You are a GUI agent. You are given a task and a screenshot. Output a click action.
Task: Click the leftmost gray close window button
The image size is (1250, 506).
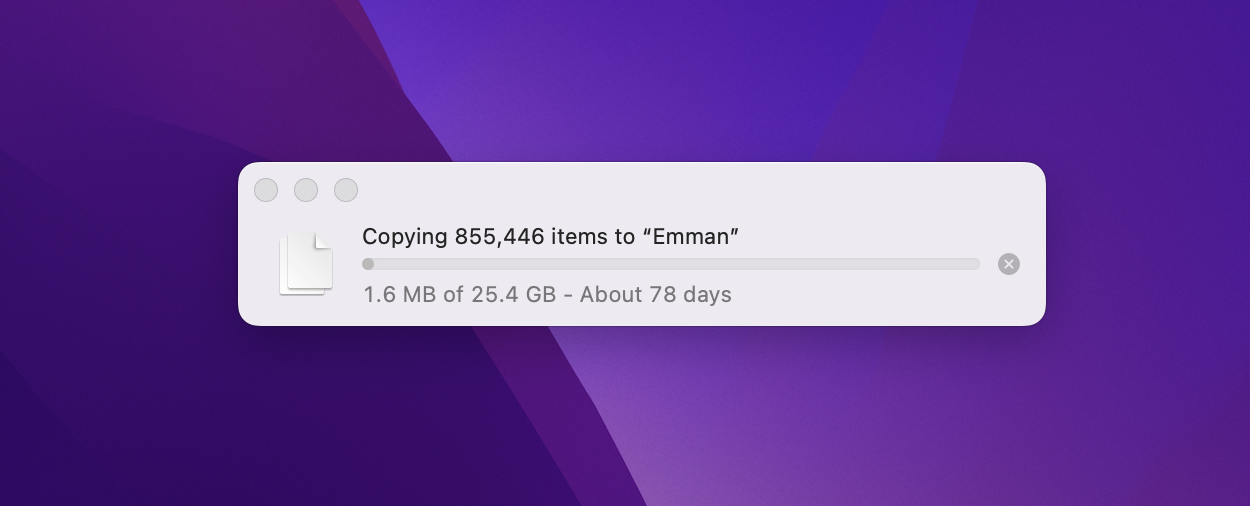(x=266, y=190)
